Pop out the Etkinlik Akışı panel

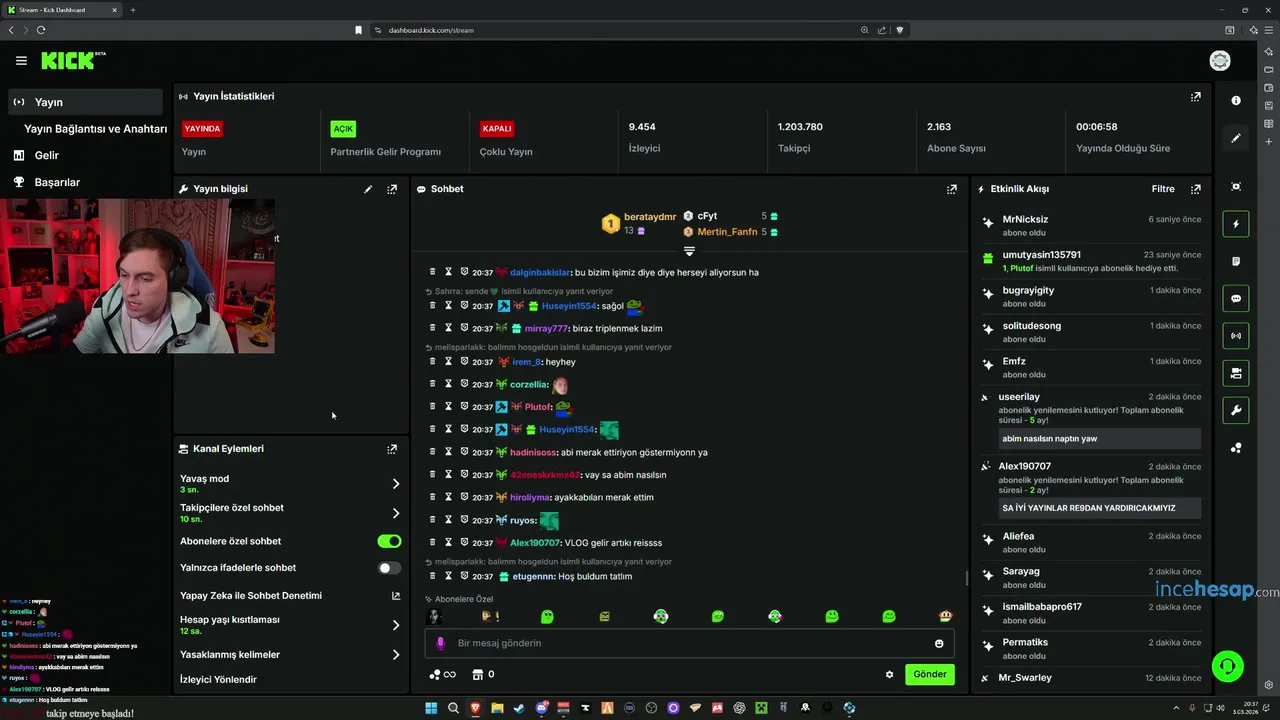pos(1195,189)
